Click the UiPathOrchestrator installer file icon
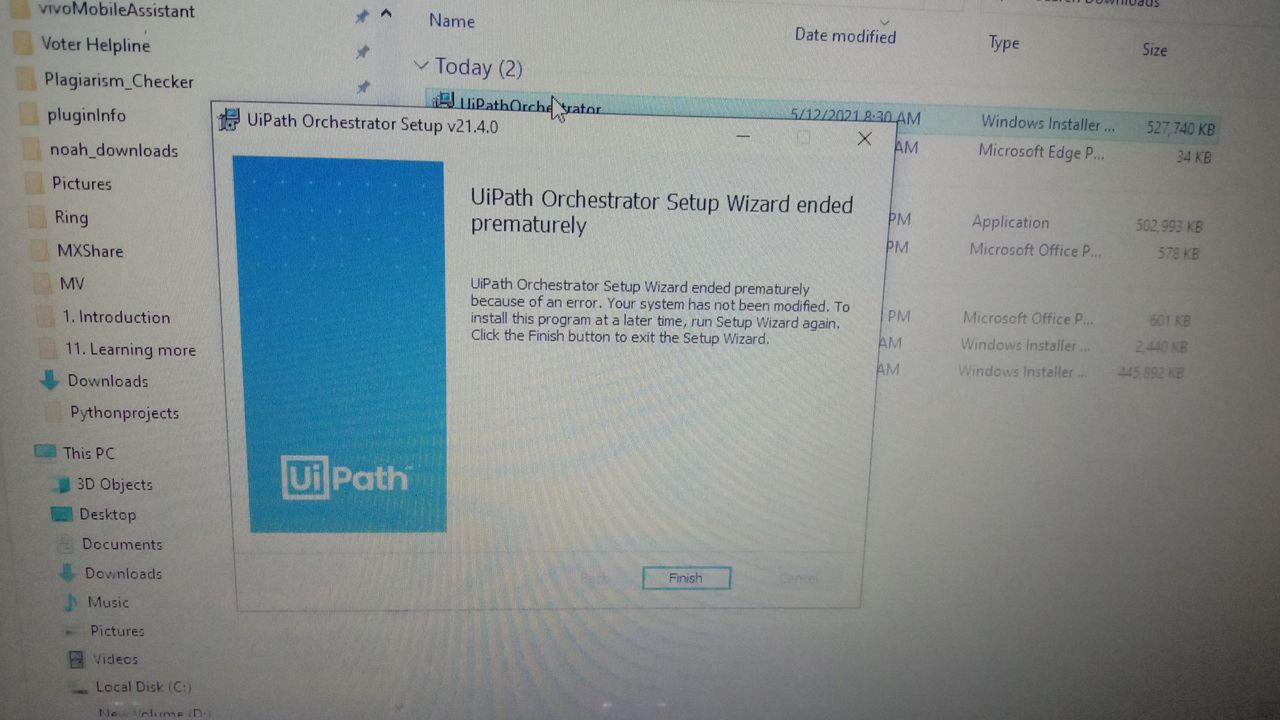This screenshot has width=1280, height=720. coord(444,103)
